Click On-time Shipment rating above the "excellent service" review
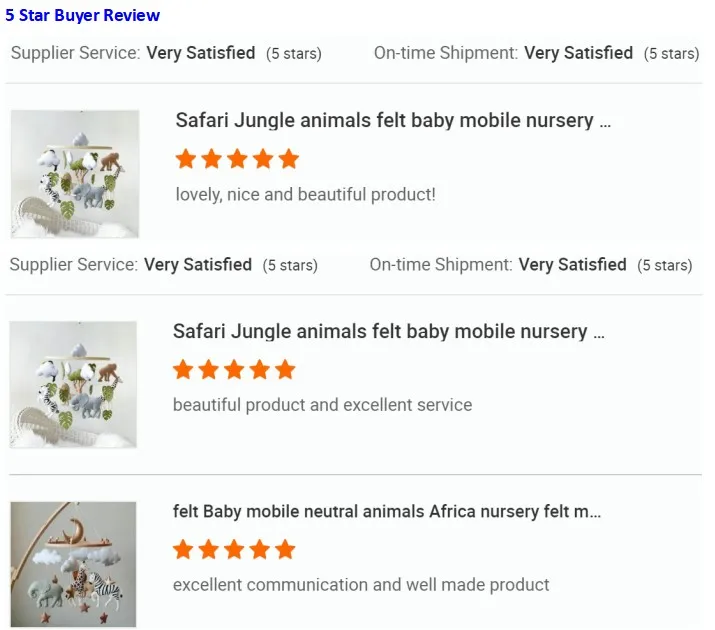This screenshot has width=715, height=630. pos(530,265)
